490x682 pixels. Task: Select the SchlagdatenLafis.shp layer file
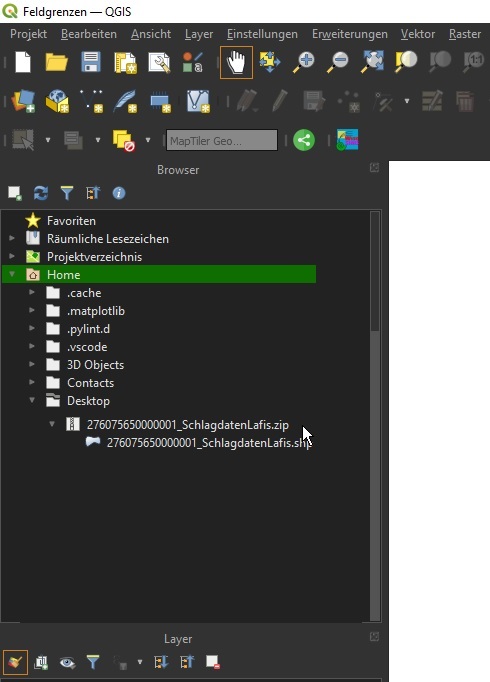(209, 443)
